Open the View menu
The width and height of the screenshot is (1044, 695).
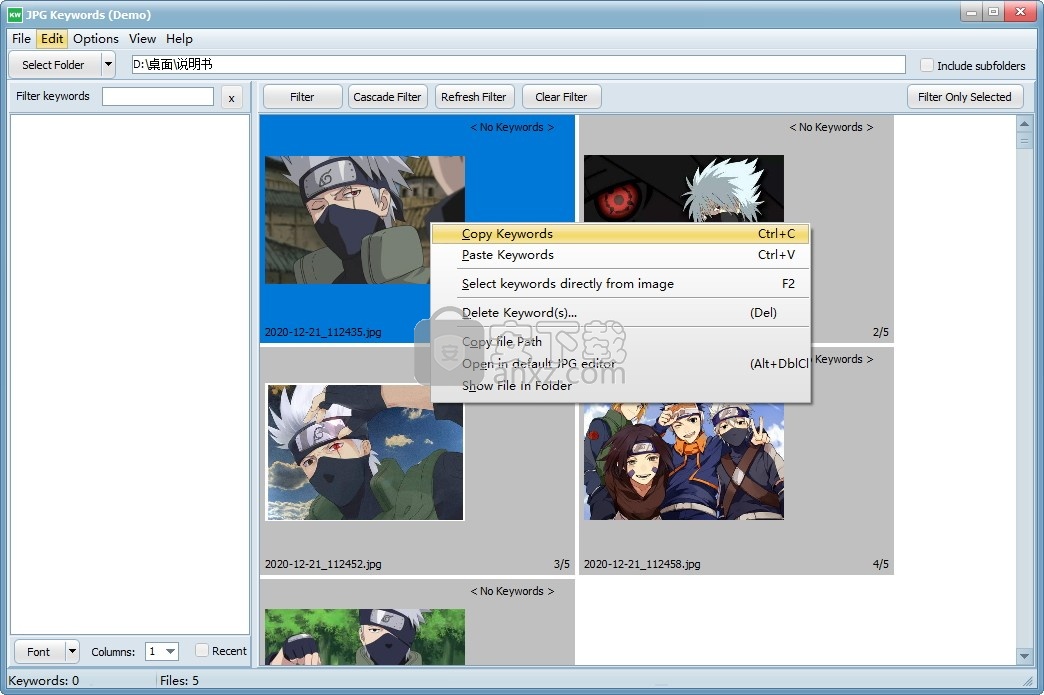point(142,39)
